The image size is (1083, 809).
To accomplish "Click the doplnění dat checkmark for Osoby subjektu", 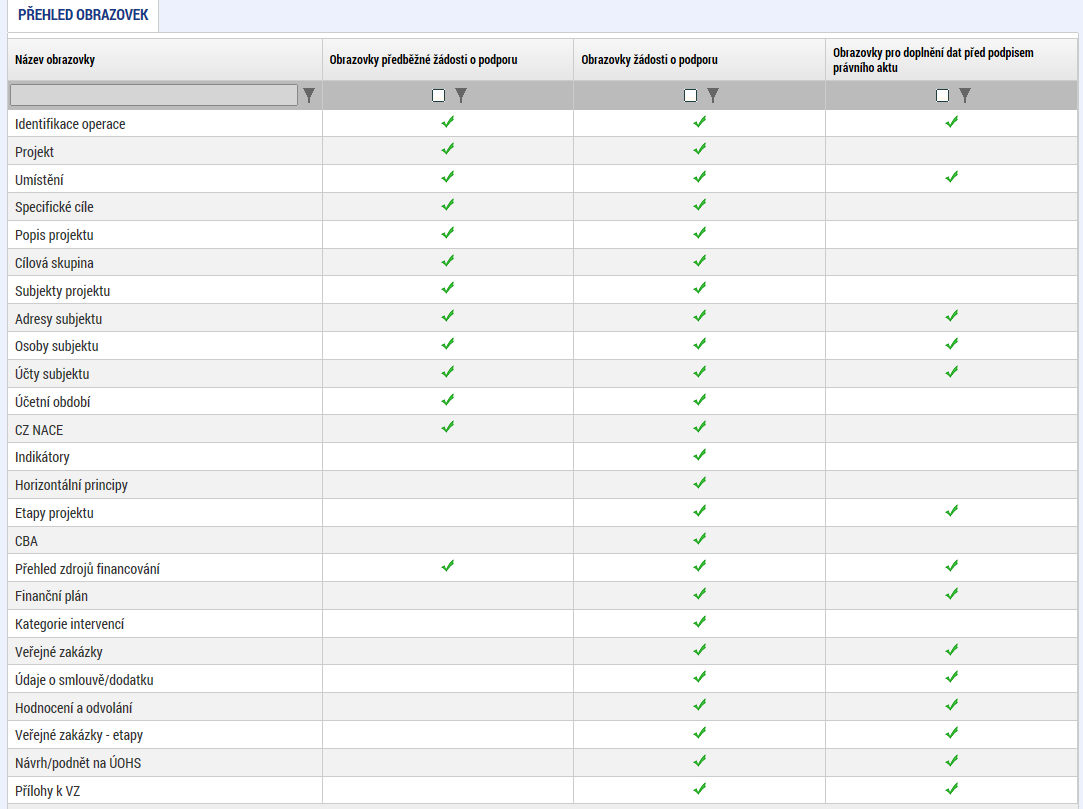I will tap(952, 344).
